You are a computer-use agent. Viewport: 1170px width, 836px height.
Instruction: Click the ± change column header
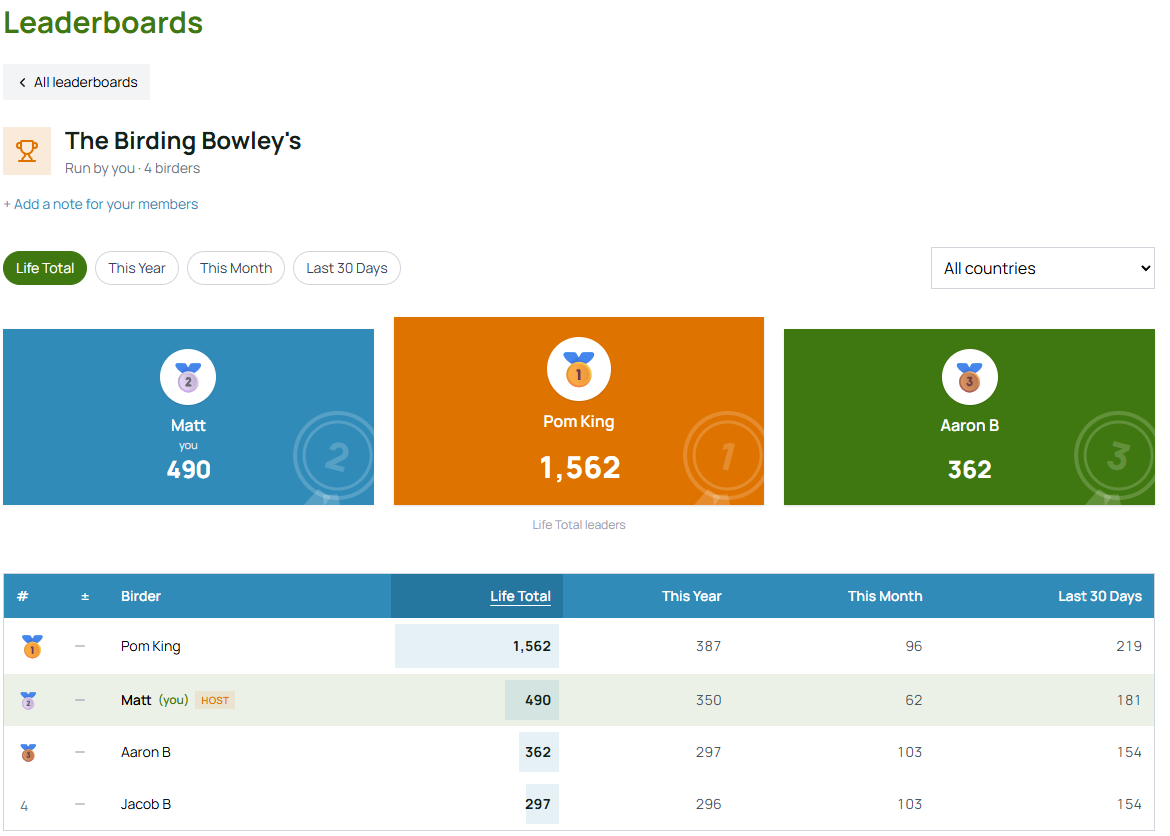[85, 596]
